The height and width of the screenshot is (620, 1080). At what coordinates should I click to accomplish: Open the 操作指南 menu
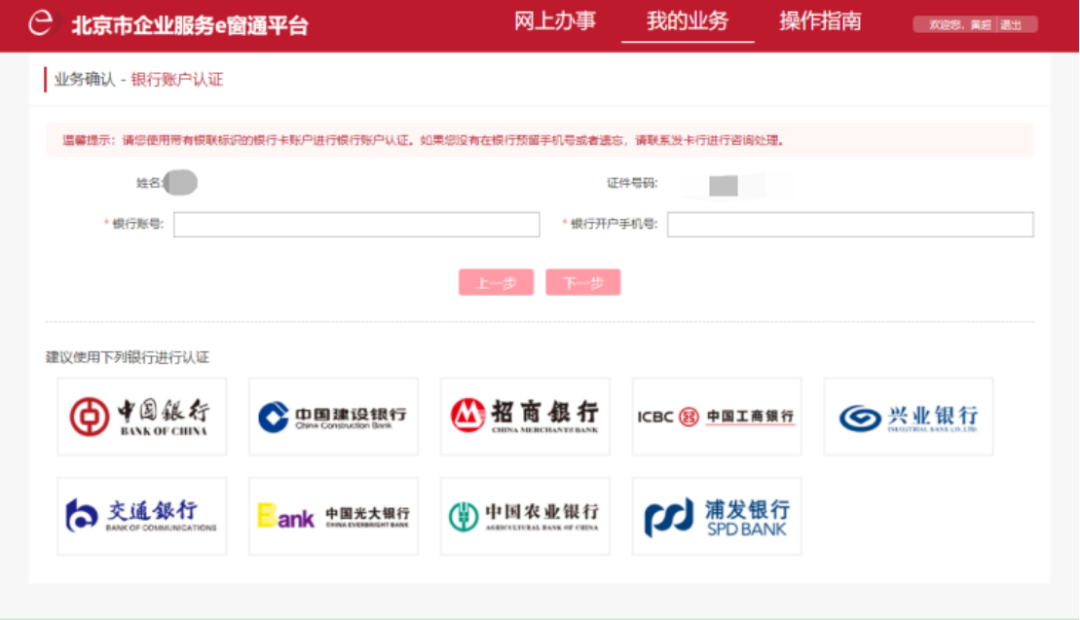820,21
